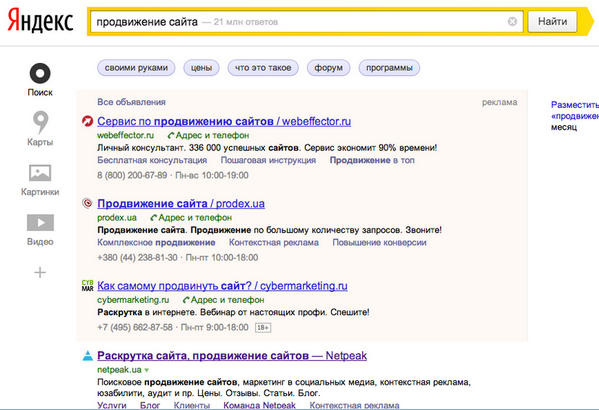Open "Адрес и телефон" for webeffector.ru

[209, 135]
